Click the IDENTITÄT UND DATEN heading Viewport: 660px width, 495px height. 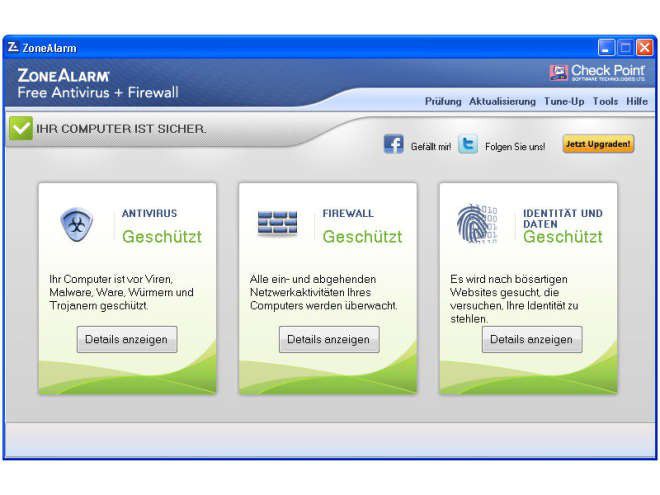(563, 218)
